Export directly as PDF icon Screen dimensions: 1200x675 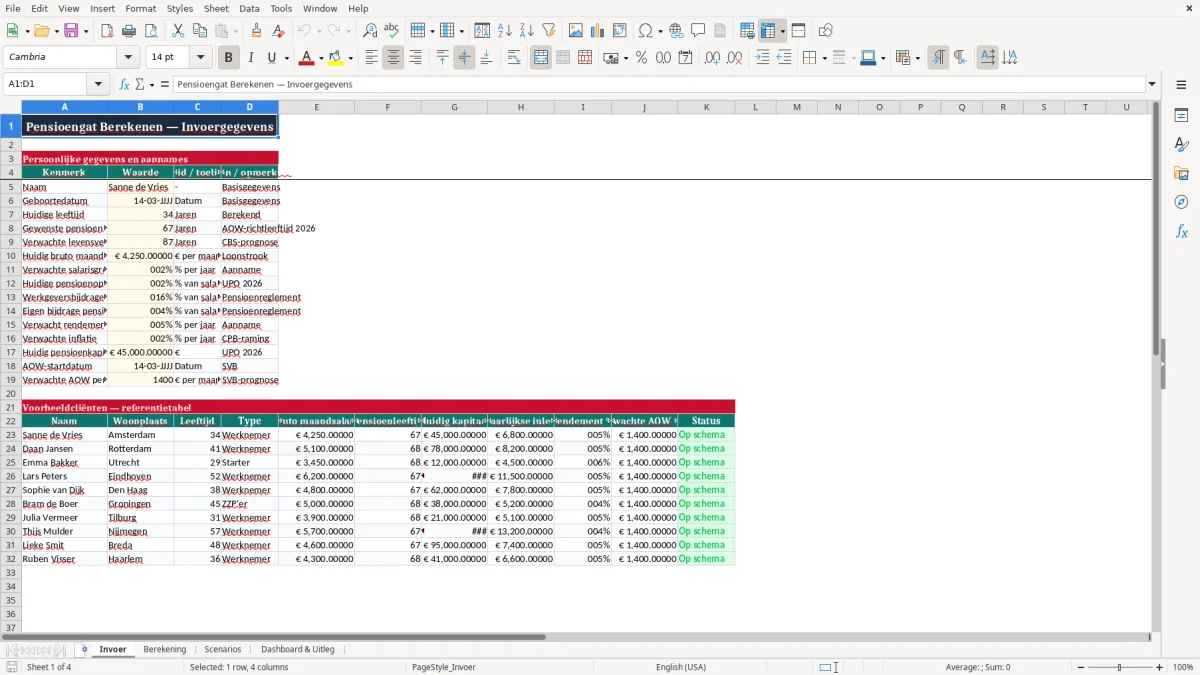[107, 31]
